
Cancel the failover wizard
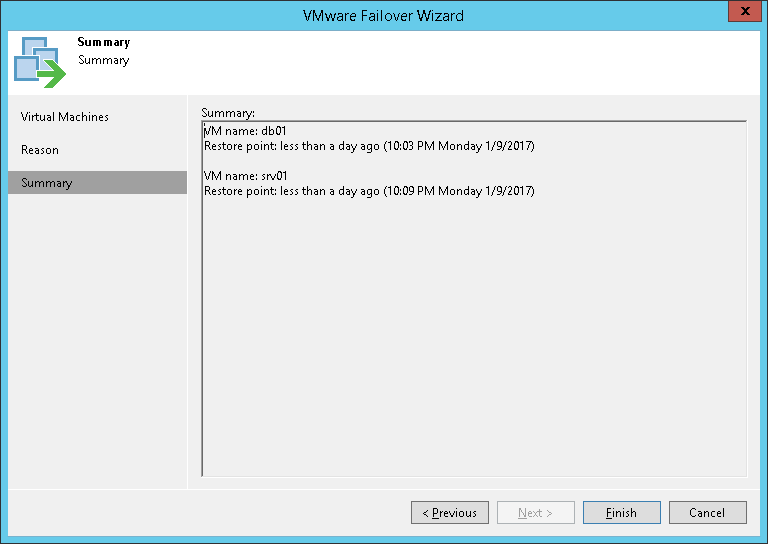708,513
